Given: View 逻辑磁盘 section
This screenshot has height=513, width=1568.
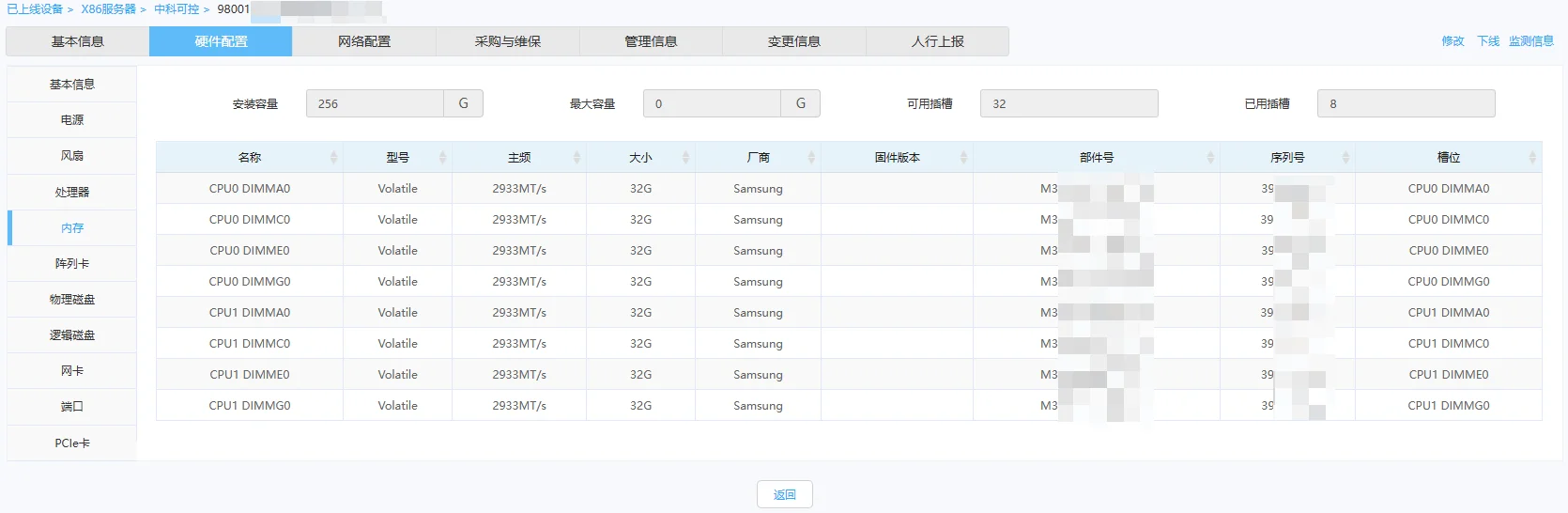Looking at the screenshot, I should (x=72, y=335).
